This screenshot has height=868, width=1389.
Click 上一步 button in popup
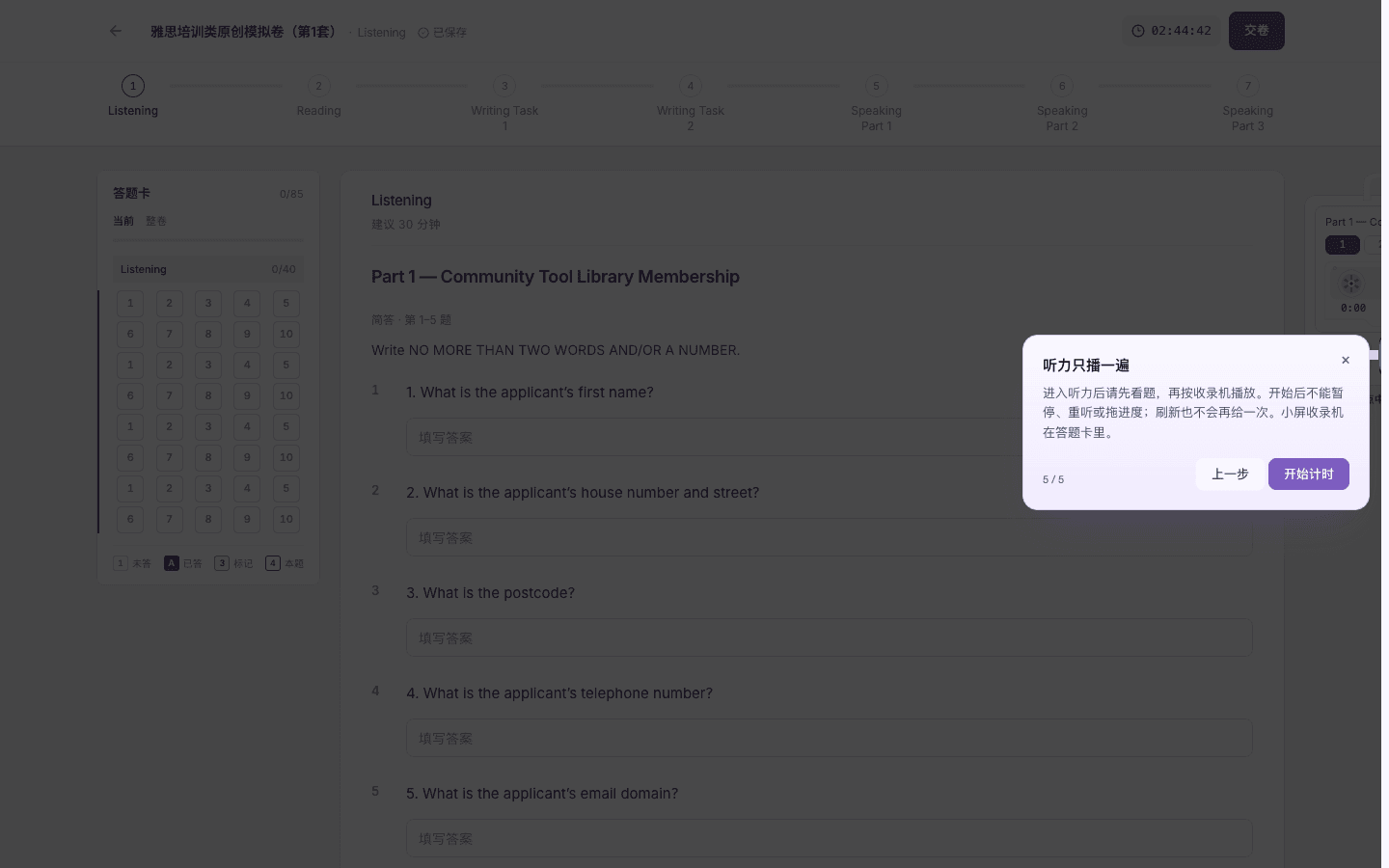click(x=1230, y=474)
